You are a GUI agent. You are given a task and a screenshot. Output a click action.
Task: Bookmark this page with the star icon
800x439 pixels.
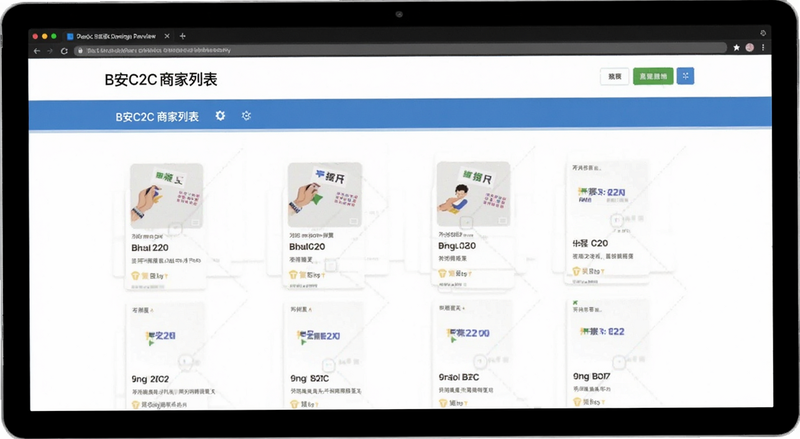coord(736,47)
